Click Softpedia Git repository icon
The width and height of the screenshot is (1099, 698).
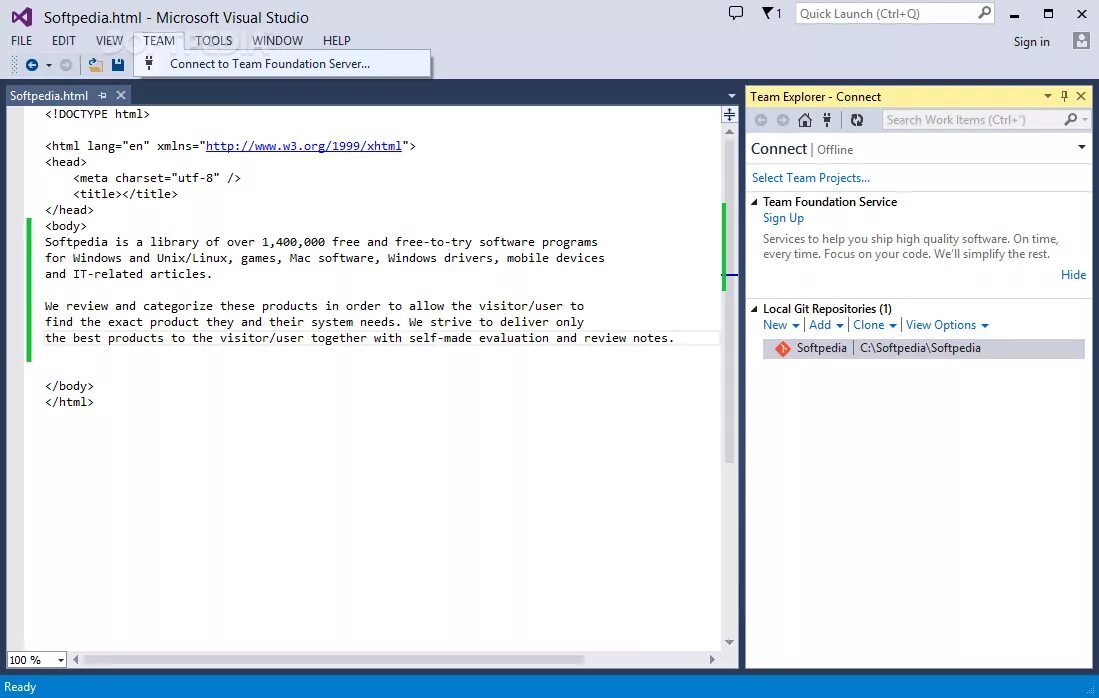coord(782,348)
